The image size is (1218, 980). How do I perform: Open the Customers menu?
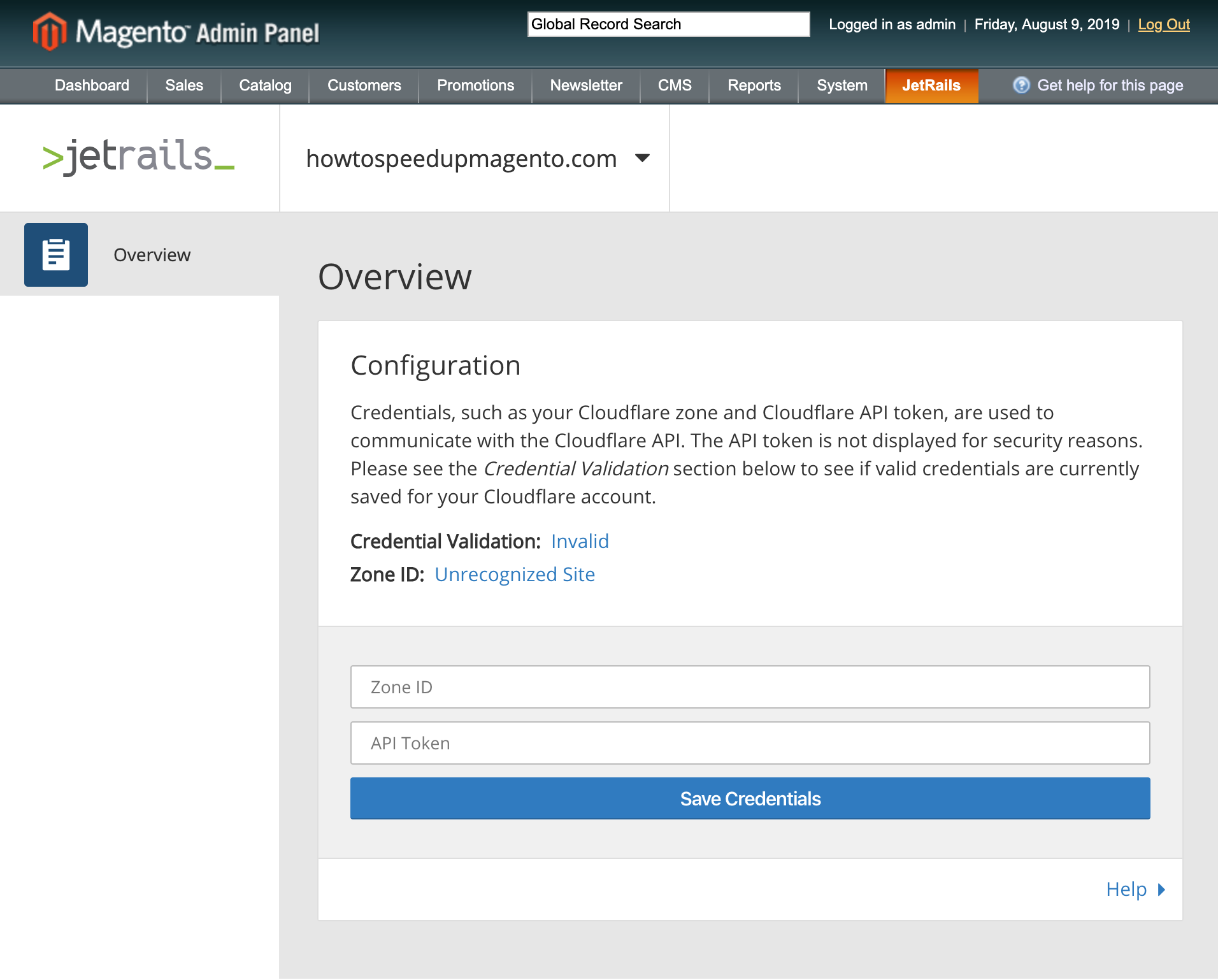pos(364,85)
